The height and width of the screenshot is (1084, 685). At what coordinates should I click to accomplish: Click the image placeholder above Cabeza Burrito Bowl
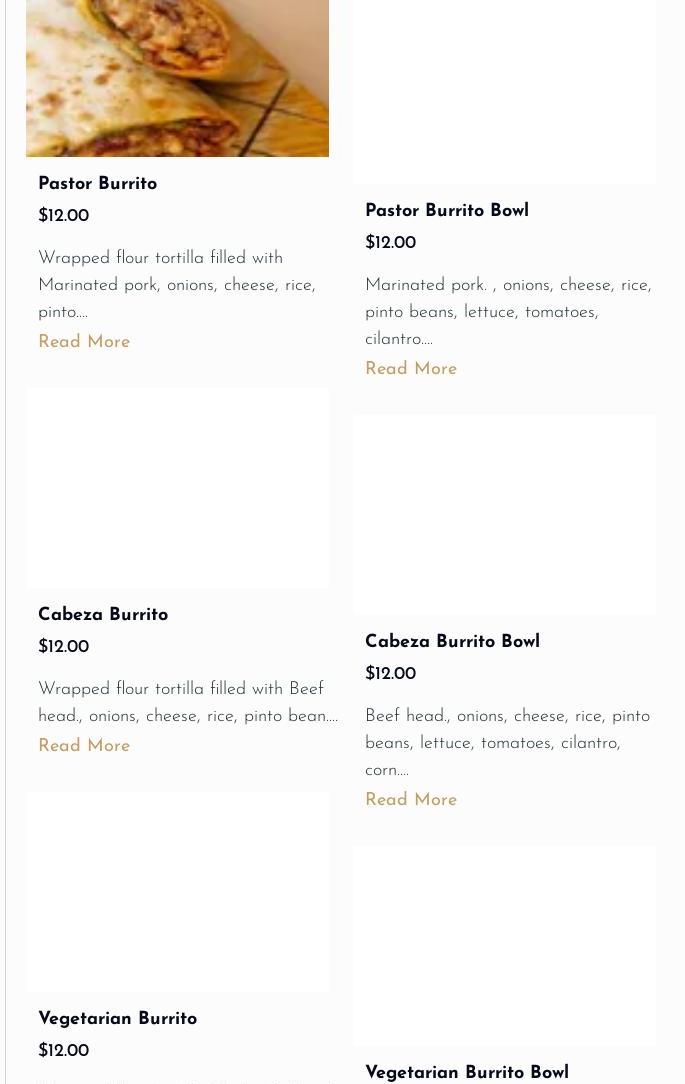pyautogui.click(x=504, y=514)
